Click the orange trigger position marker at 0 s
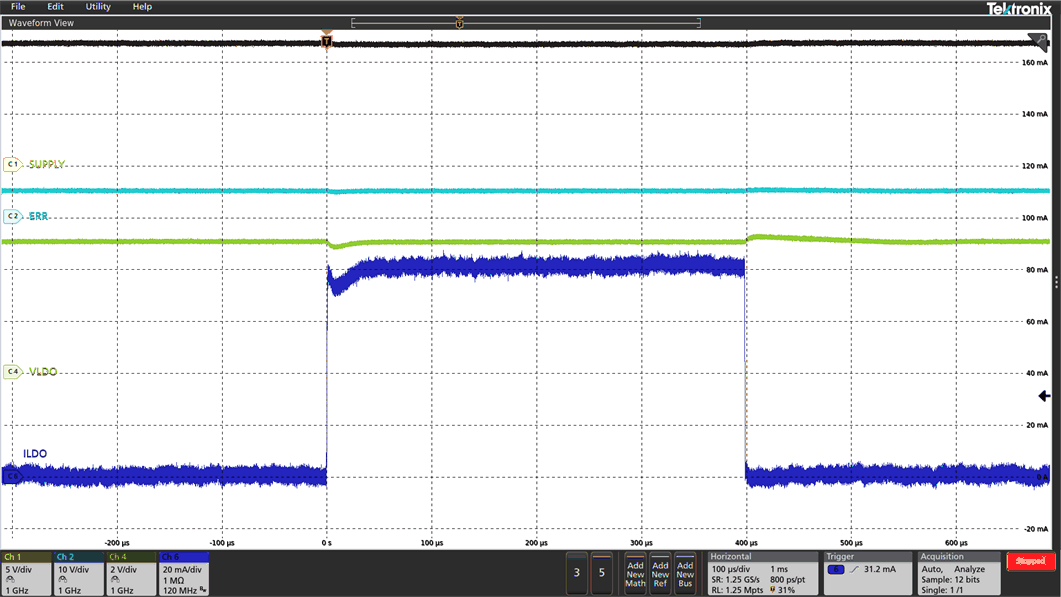 coord(327,38)
